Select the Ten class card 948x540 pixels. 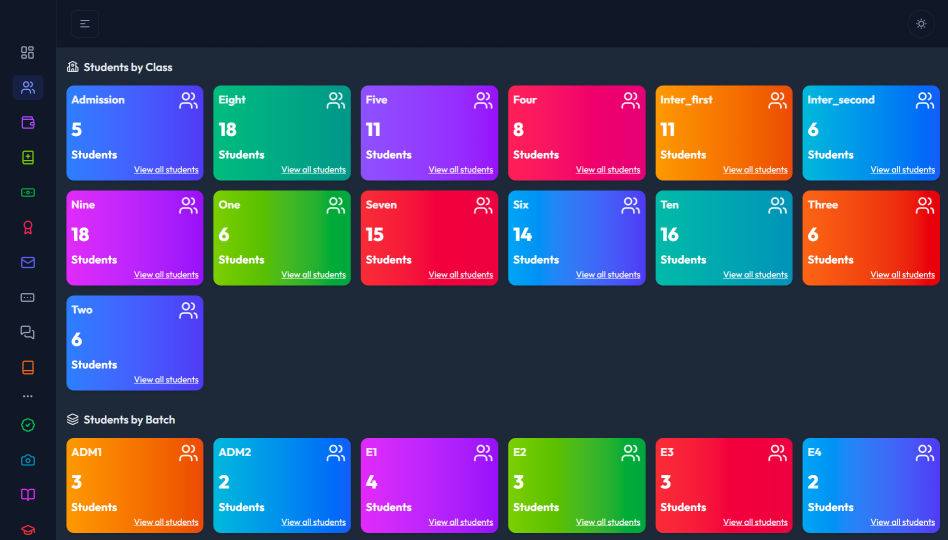(723, 237)
